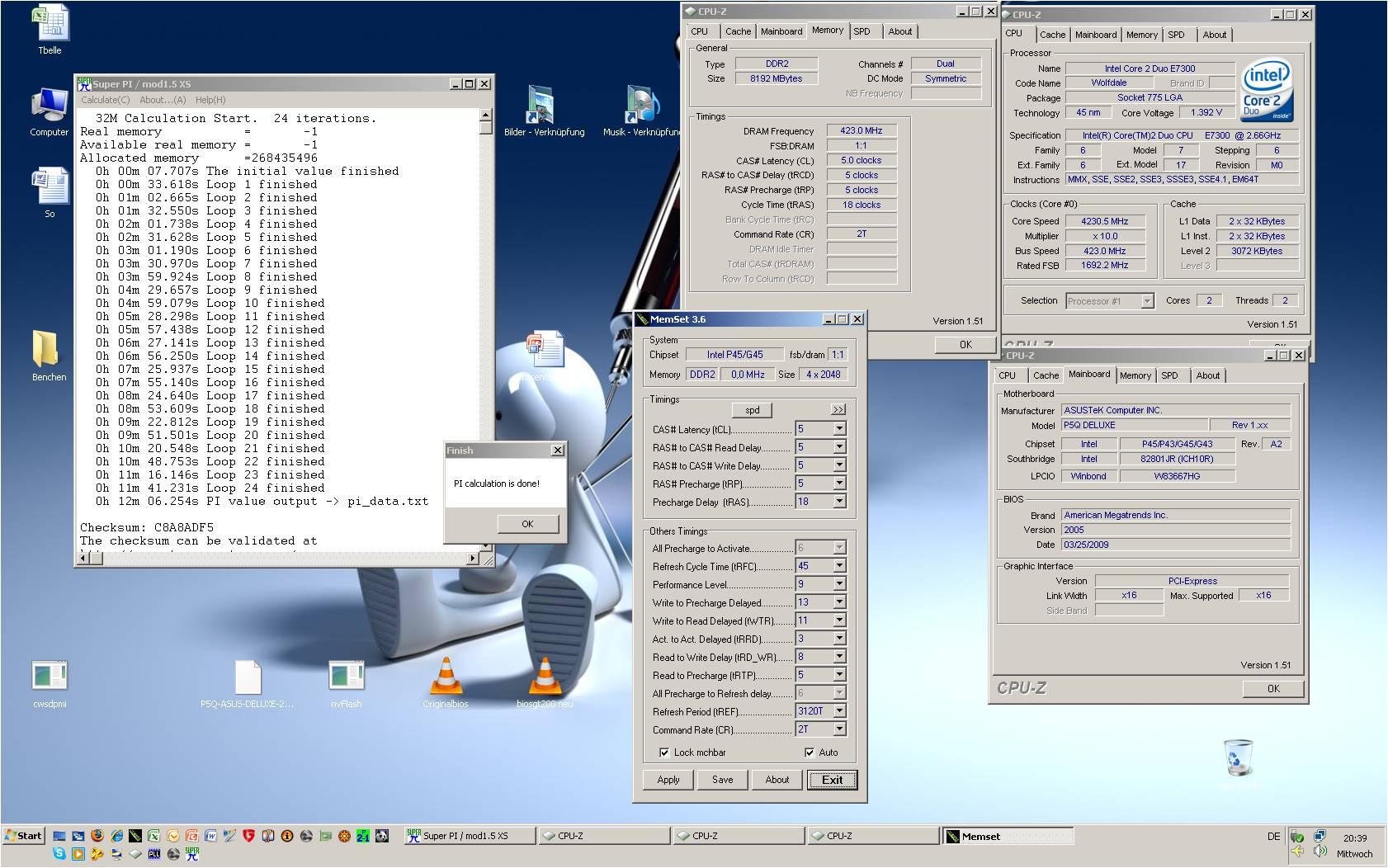This screenshot has height=868, width=1388.
Task: Open the Command Rate (CR) dropdown in MemSet
Action: click(x=839, y=729)
